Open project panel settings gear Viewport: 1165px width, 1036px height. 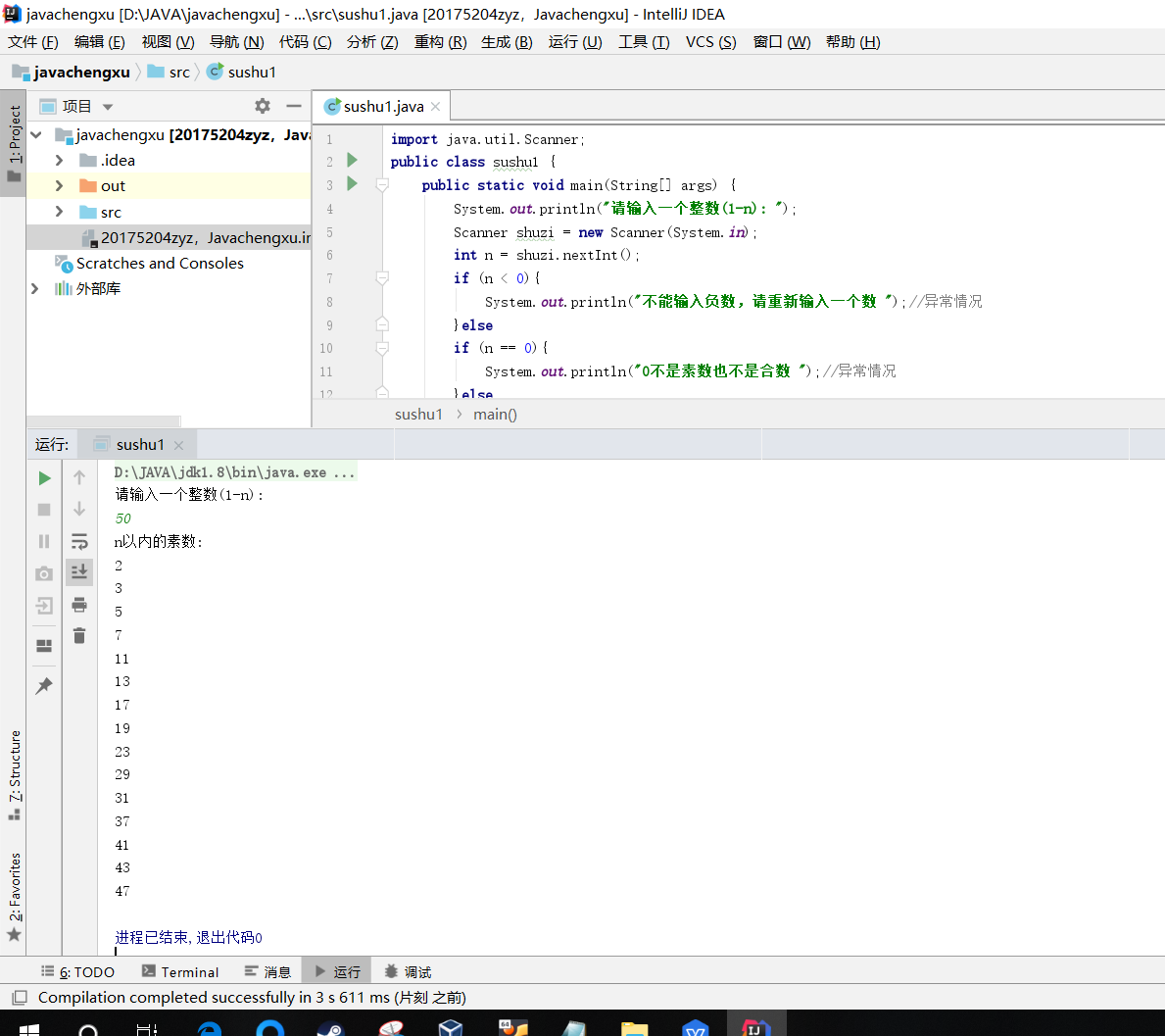pos(262,106)
